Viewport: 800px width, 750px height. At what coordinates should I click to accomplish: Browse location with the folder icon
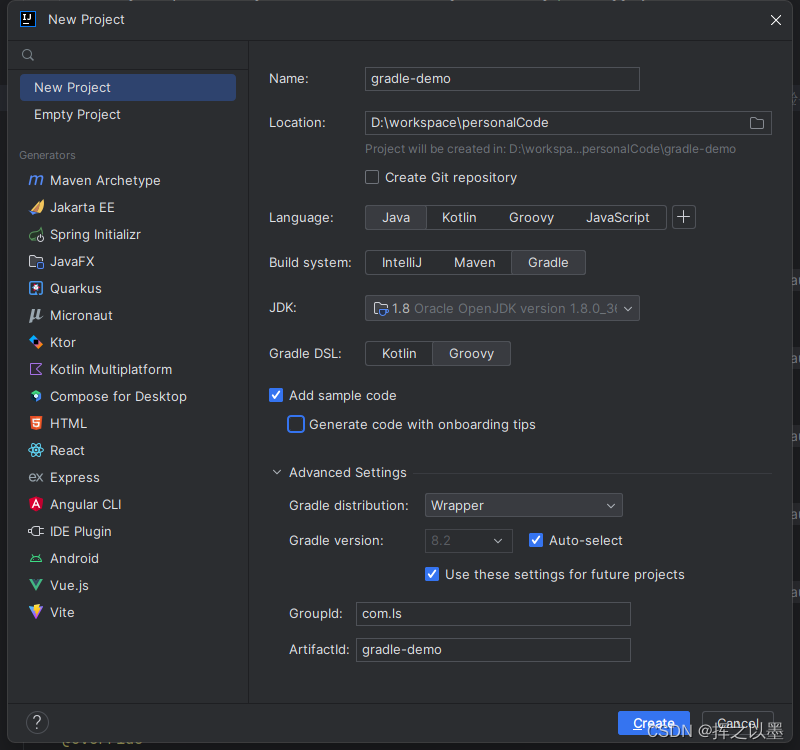click(757, 123)
